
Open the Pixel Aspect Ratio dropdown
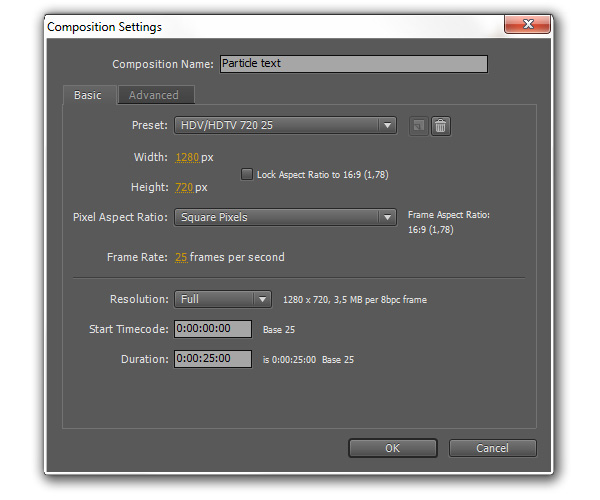285,217
